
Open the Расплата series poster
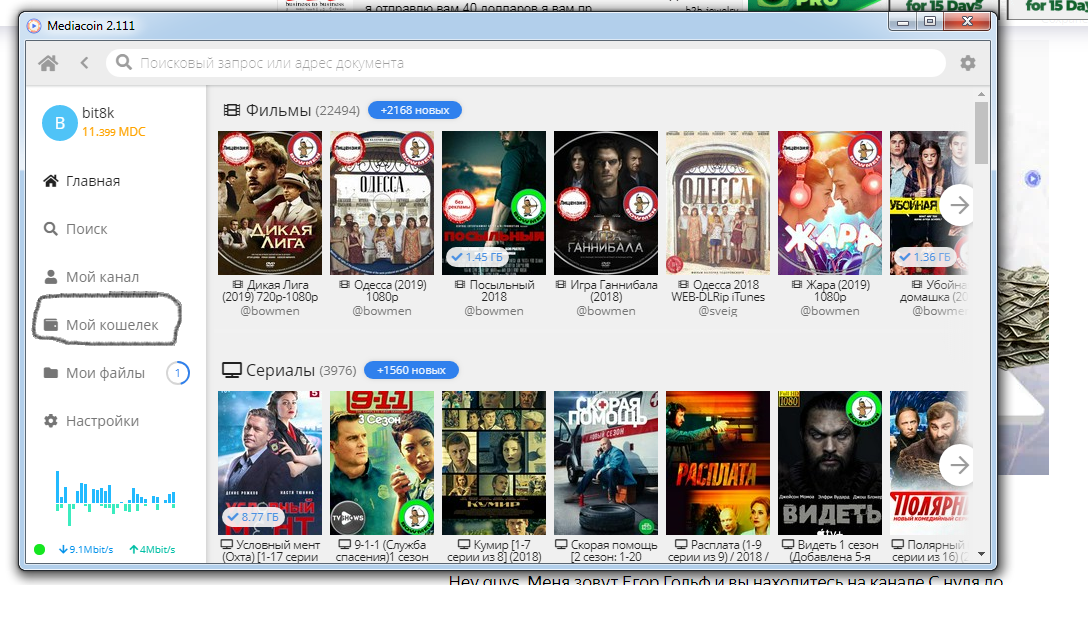tap(718, 463)
